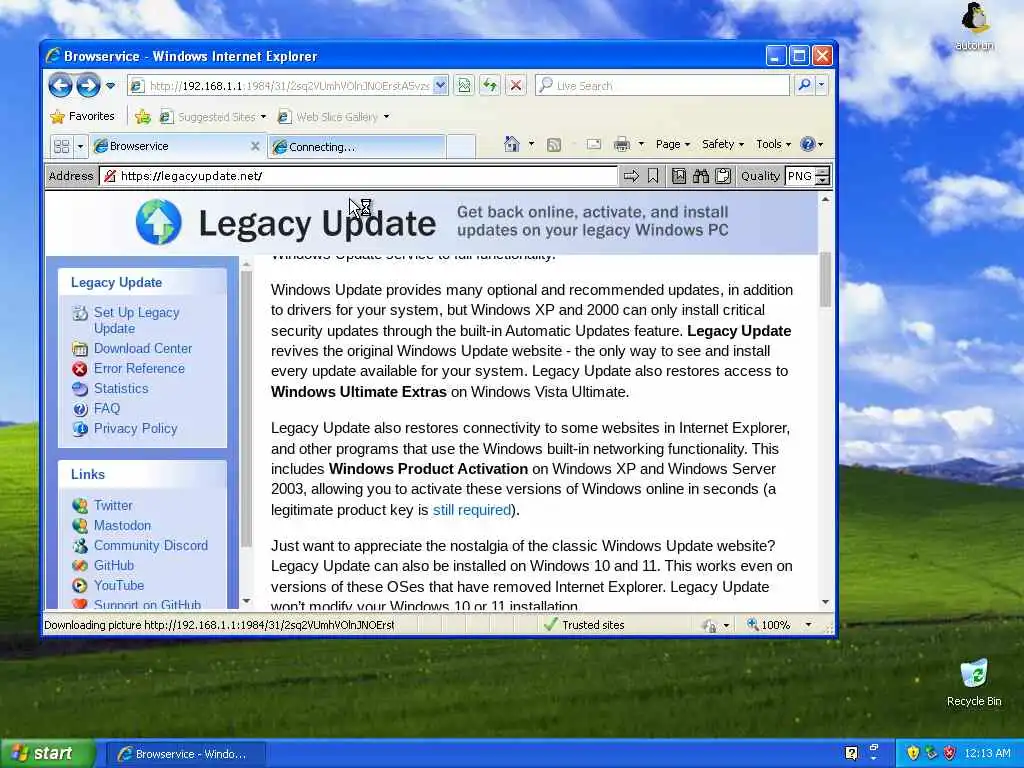Viewport: 1024px width, 768px height.
Task: Open the Error Reference link
Action: pos(139,368)
